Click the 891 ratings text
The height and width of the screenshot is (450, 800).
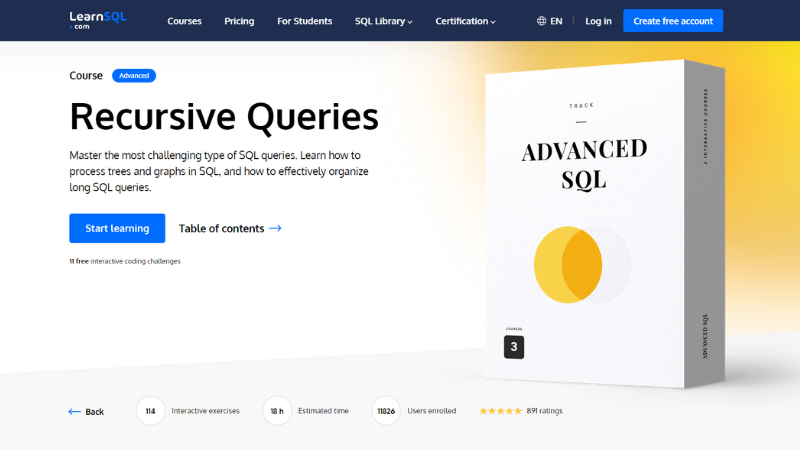(x=544, y=411)
